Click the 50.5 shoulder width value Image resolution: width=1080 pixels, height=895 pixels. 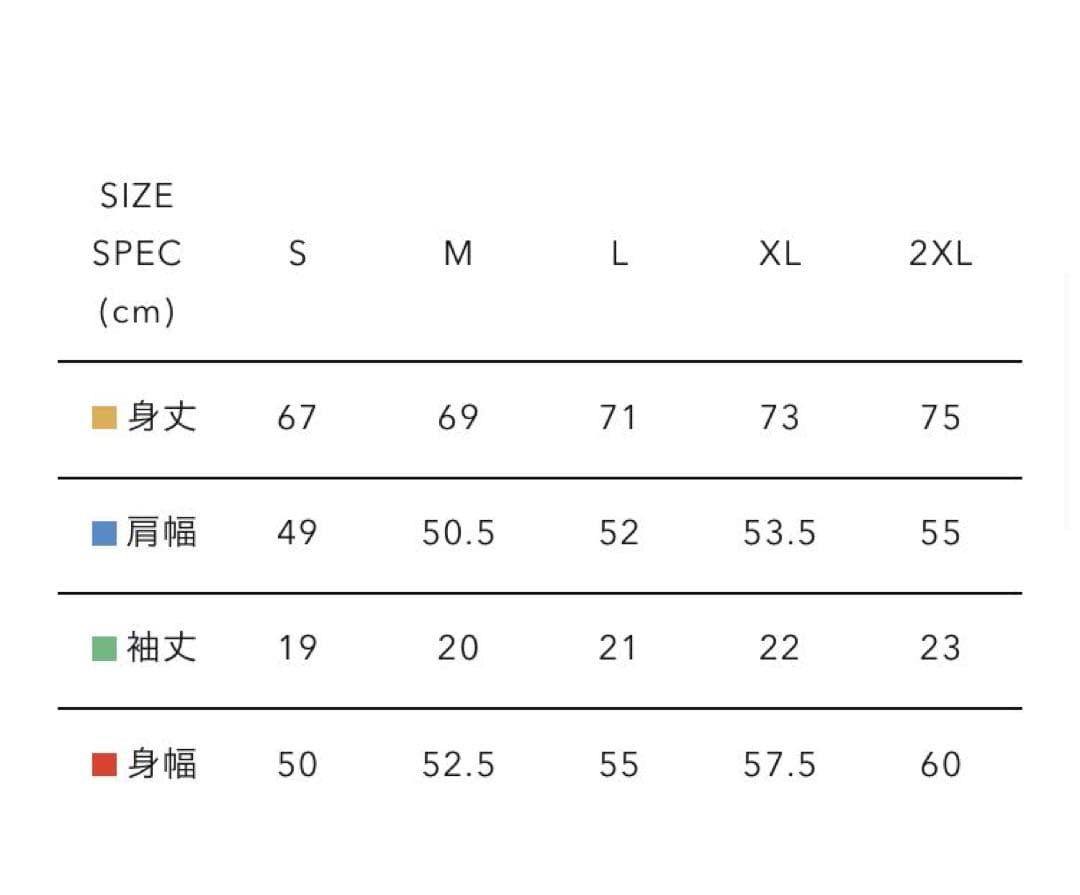[458, 533]
